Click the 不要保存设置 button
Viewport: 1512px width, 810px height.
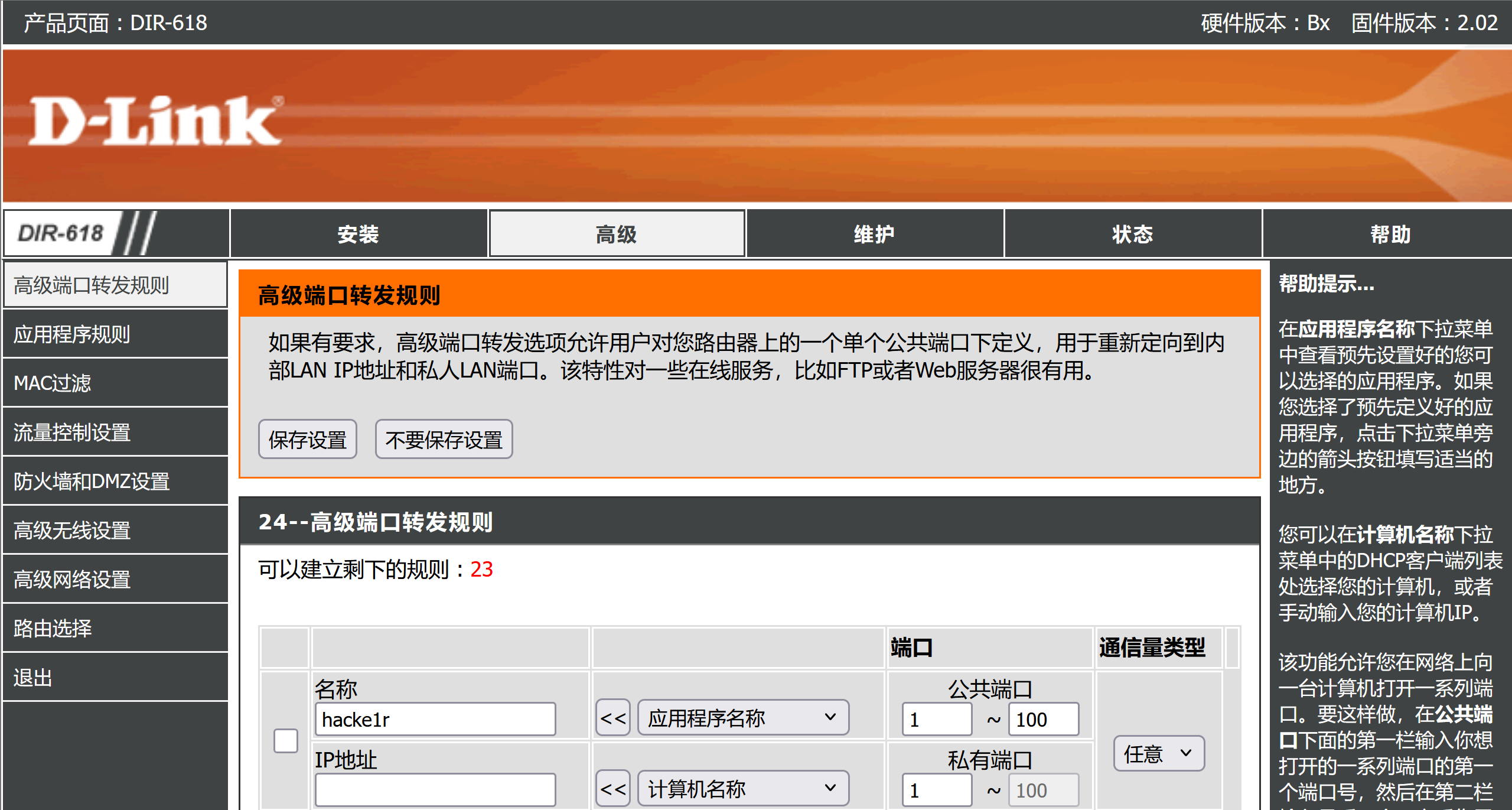tap(444, 440)
